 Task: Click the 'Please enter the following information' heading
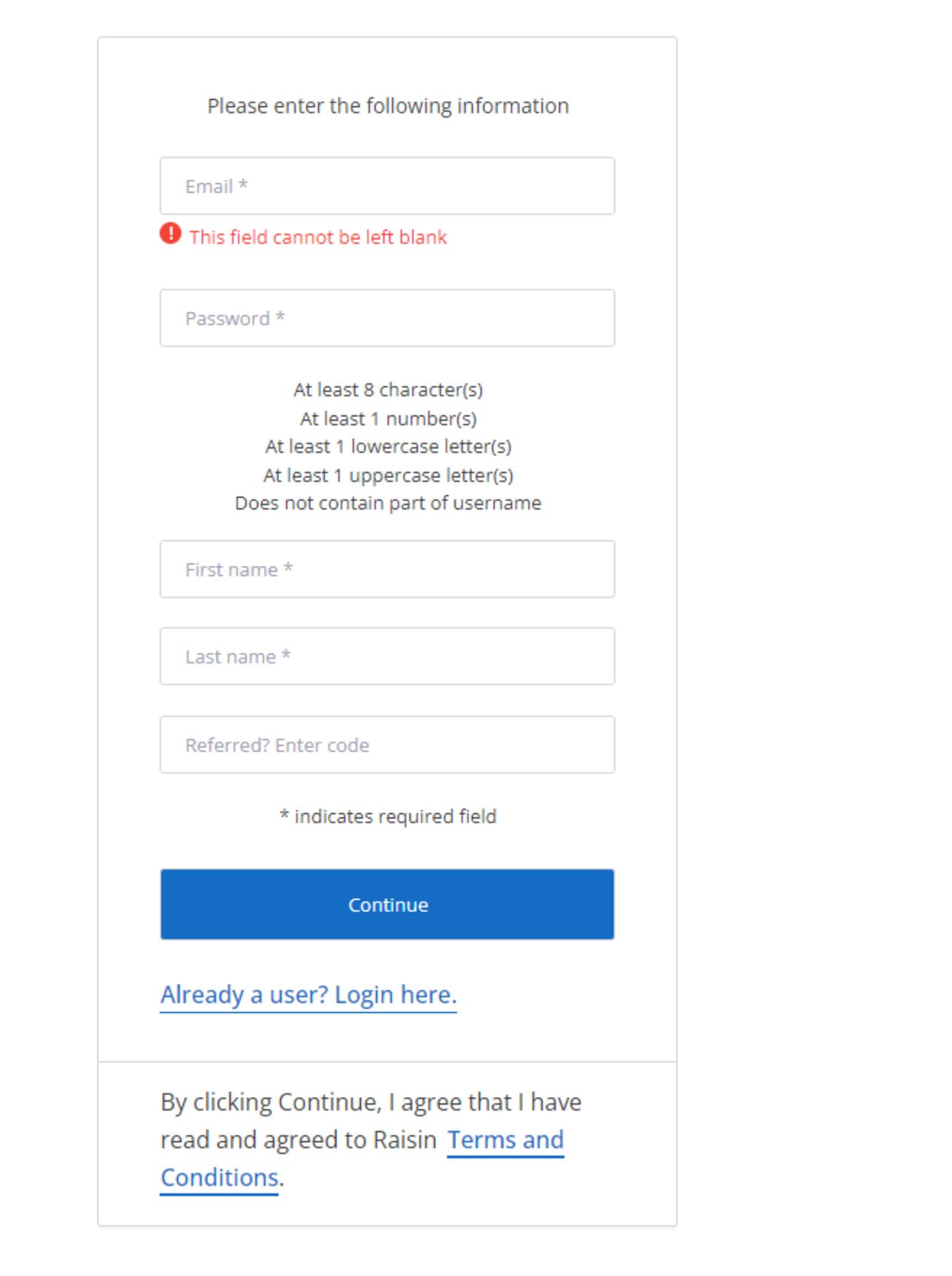[x=388, y=106]
